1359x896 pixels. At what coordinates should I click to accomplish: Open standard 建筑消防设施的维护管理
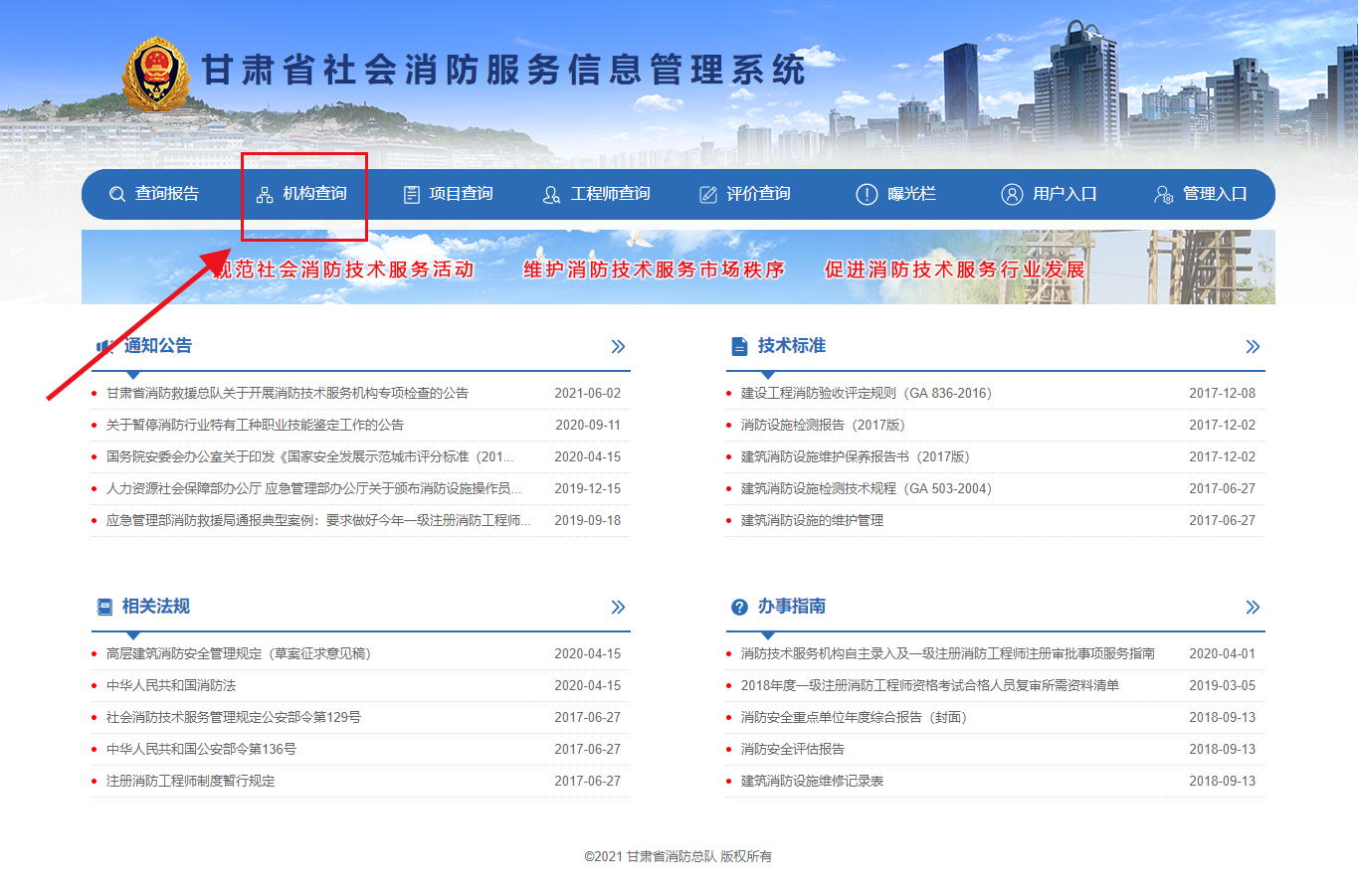pos(812,521)
